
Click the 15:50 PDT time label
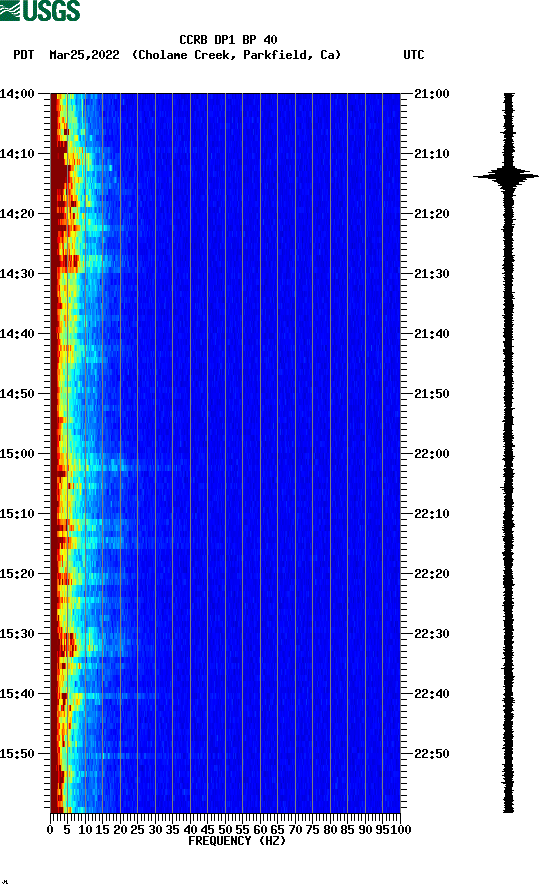point(17,754)
